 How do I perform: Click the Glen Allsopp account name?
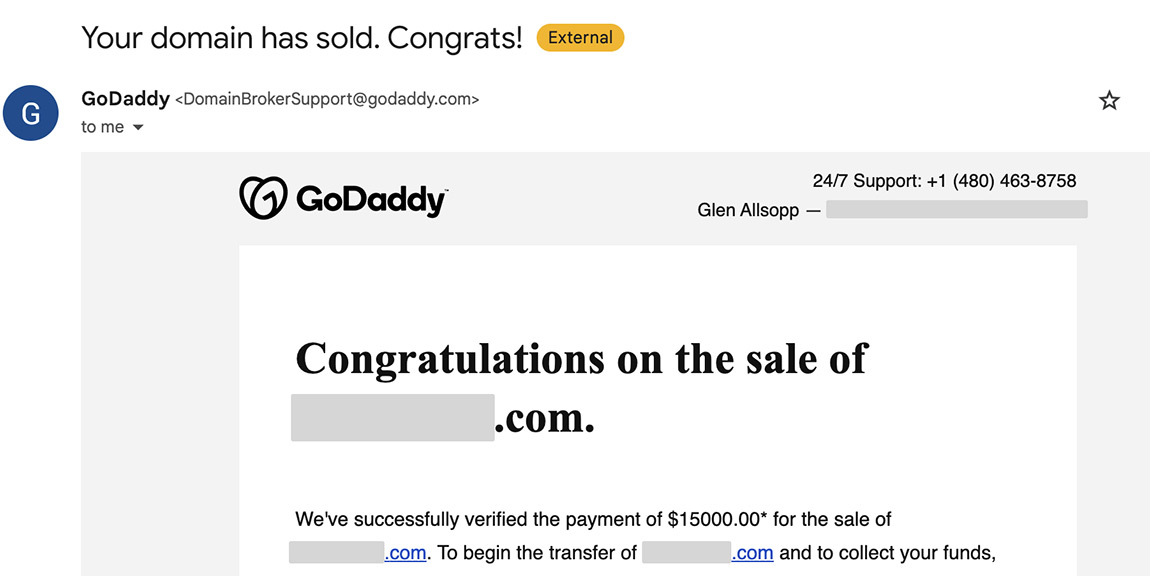pyautogui.click(x=748, y=211)
